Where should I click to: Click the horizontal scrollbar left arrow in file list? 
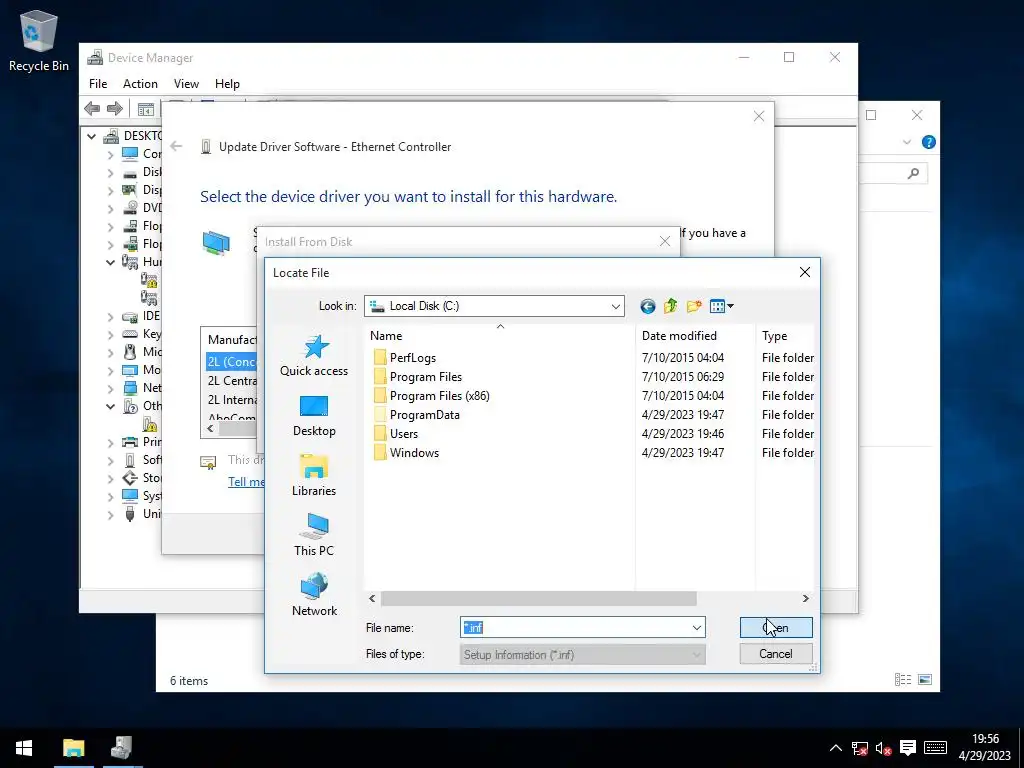[x=372, y=598]
